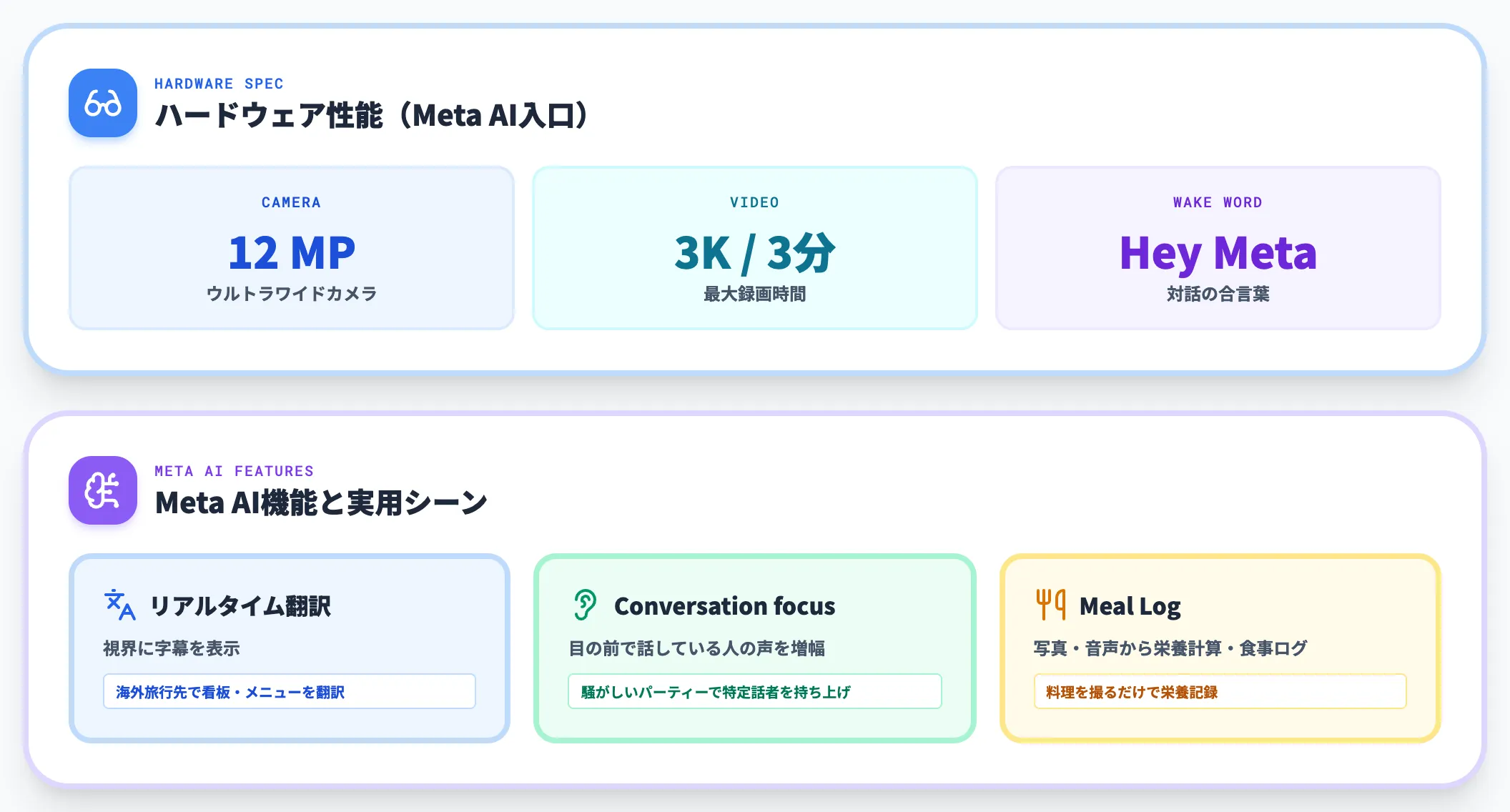Image resolution: width=1510 pixels, height=812 pixels.
Task: Click the 海外旅行で看板・メニューを翻訳 example box
Action: [290, 691]
